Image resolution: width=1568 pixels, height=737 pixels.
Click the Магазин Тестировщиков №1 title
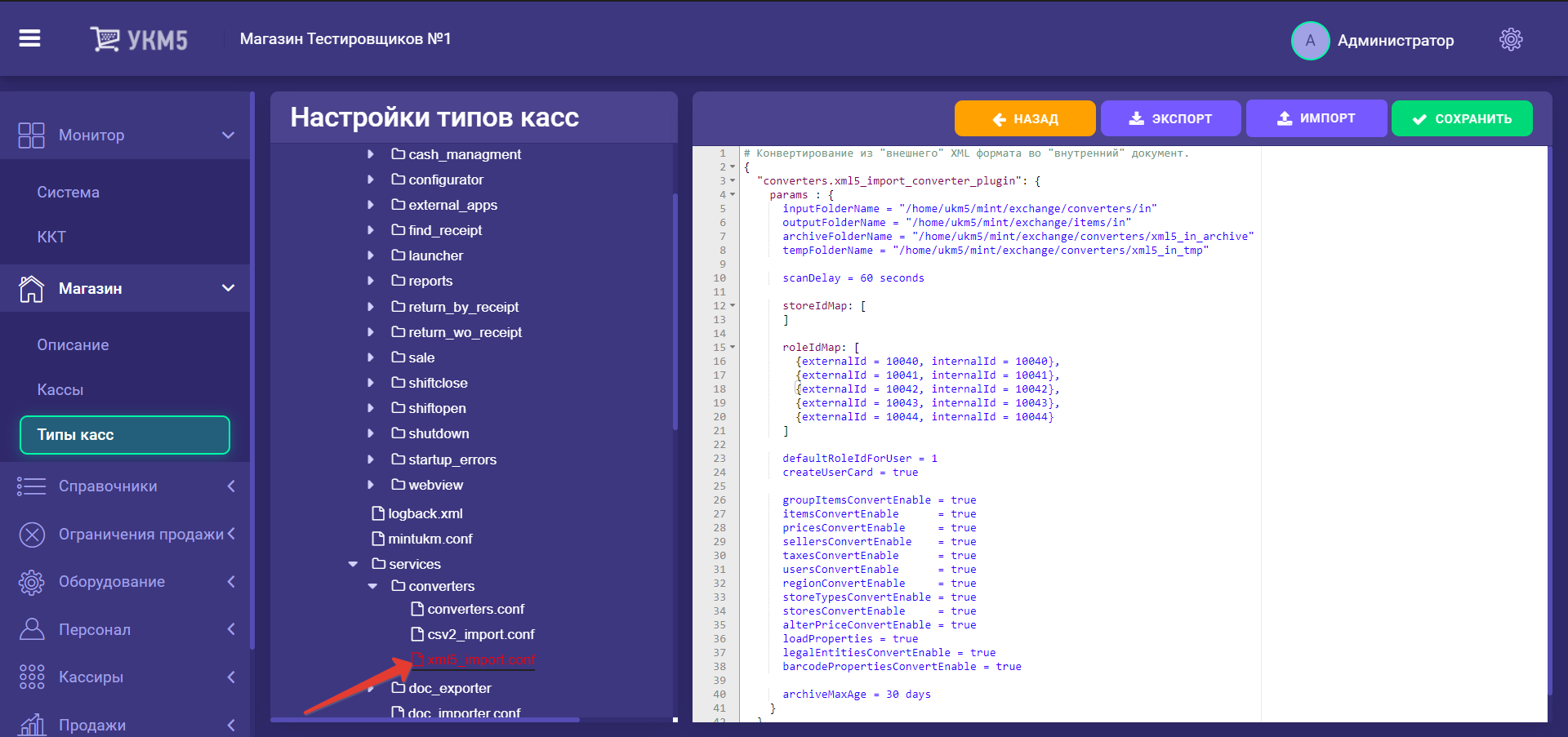pyautogui.click(x=345, y=39)
